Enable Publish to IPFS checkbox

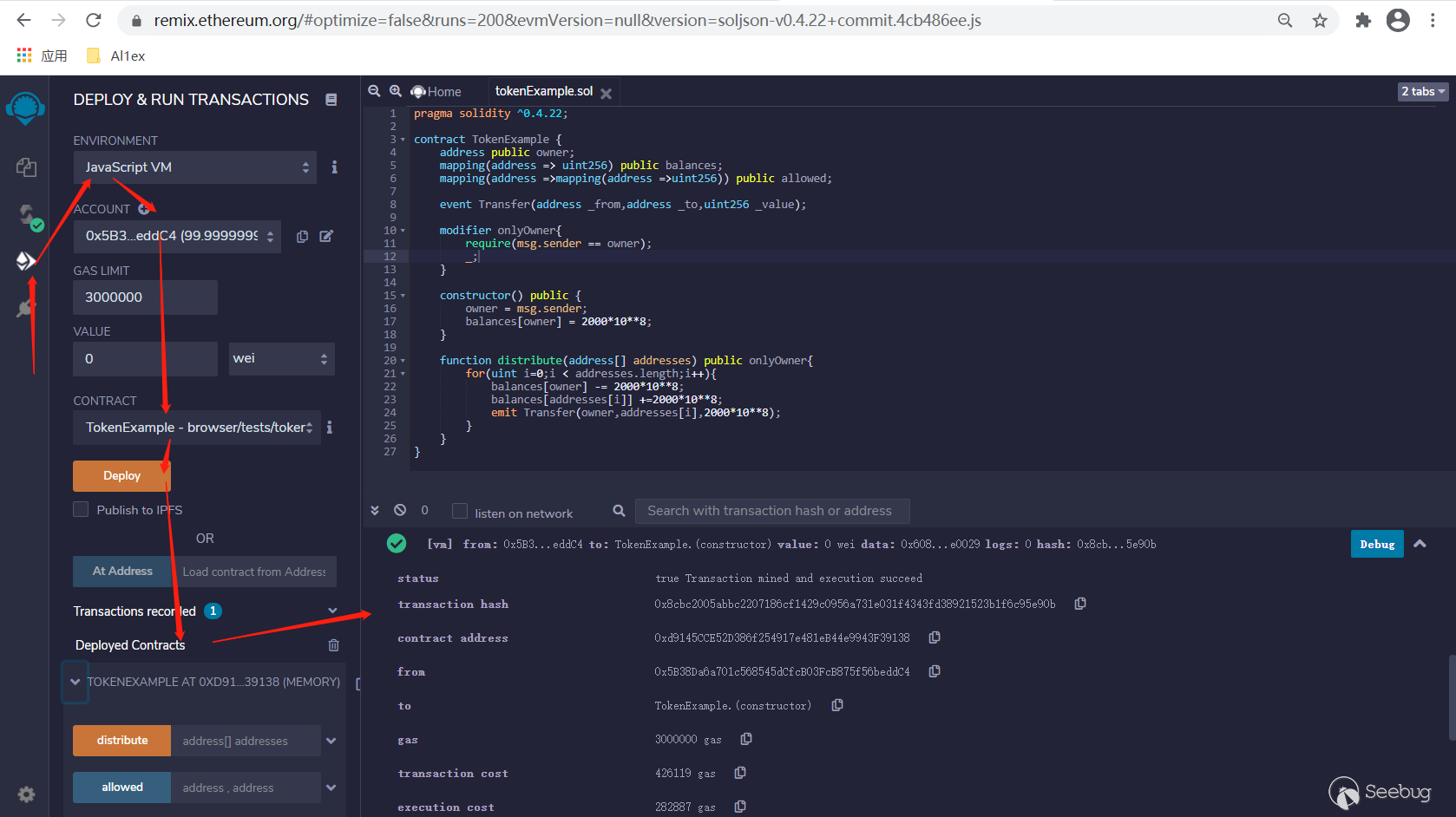[82, 510]
